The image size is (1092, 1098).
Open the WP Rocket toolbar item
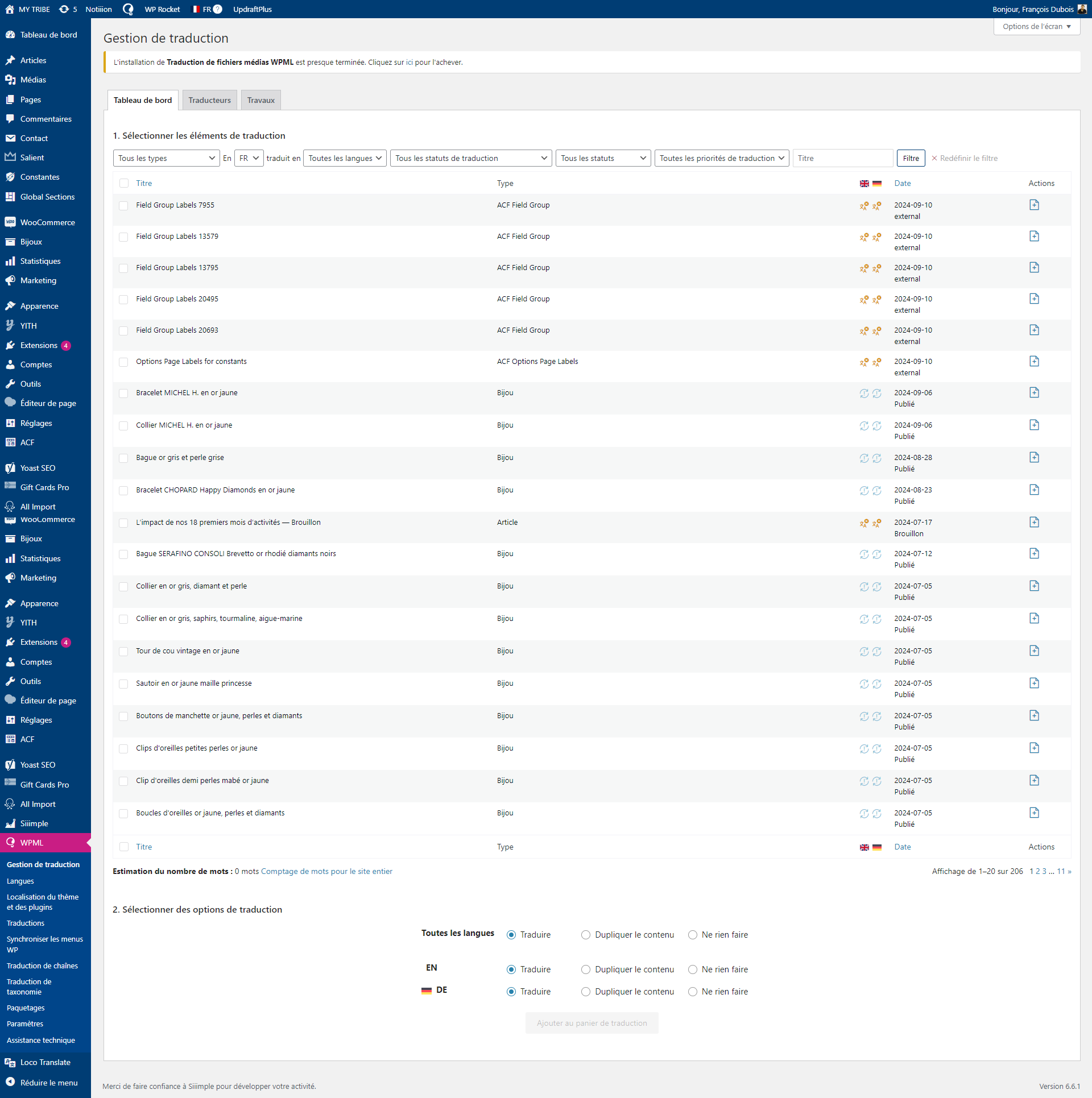pyautogui.click(x=162, y=9)
